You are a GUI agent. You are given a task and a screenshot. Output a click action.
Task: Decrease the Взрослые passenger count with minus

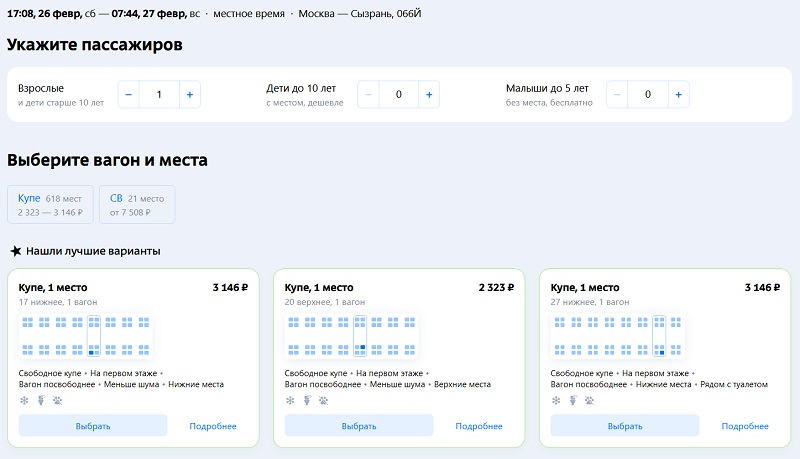128,95
